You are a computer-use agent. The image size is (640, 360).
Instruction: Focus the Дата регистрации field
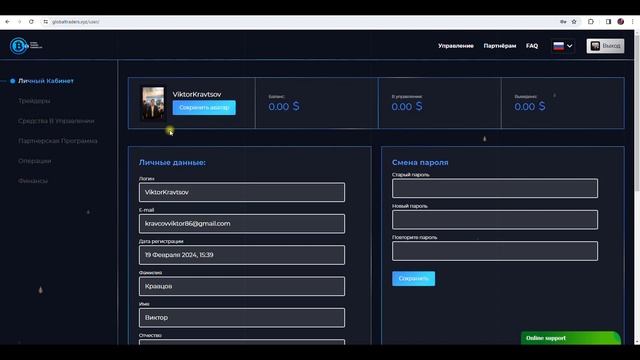(x=242, y=255)
